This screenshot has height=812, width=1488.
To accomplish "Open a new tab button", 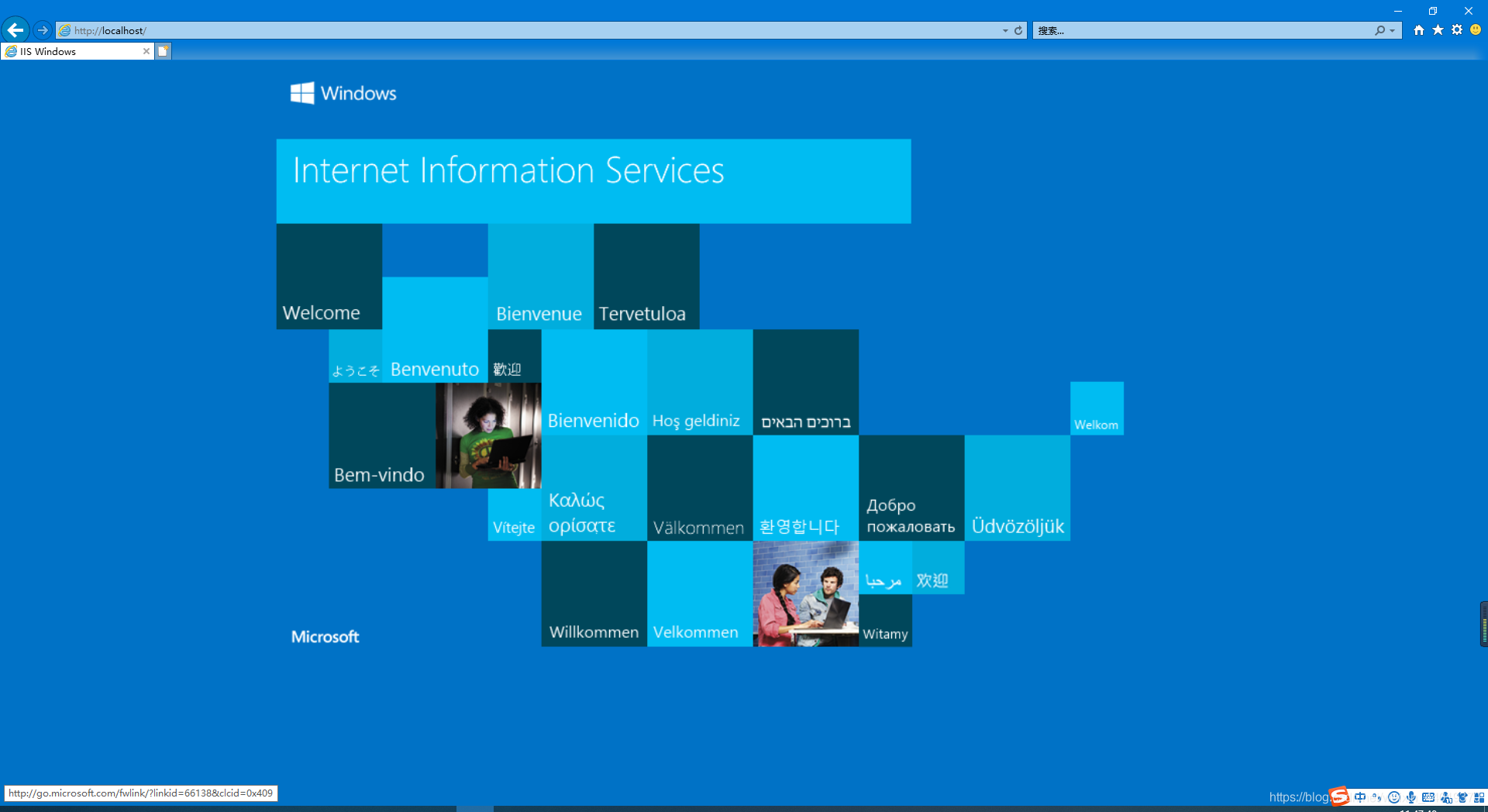I will click(x=164, y=51).
